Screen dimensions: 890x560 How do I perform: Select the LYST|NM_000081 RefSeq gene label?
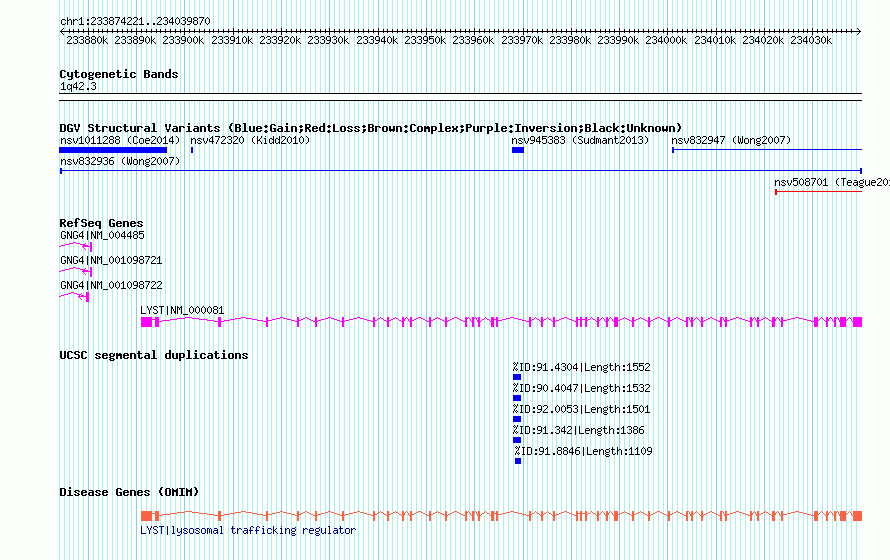[x=182, y=310]
